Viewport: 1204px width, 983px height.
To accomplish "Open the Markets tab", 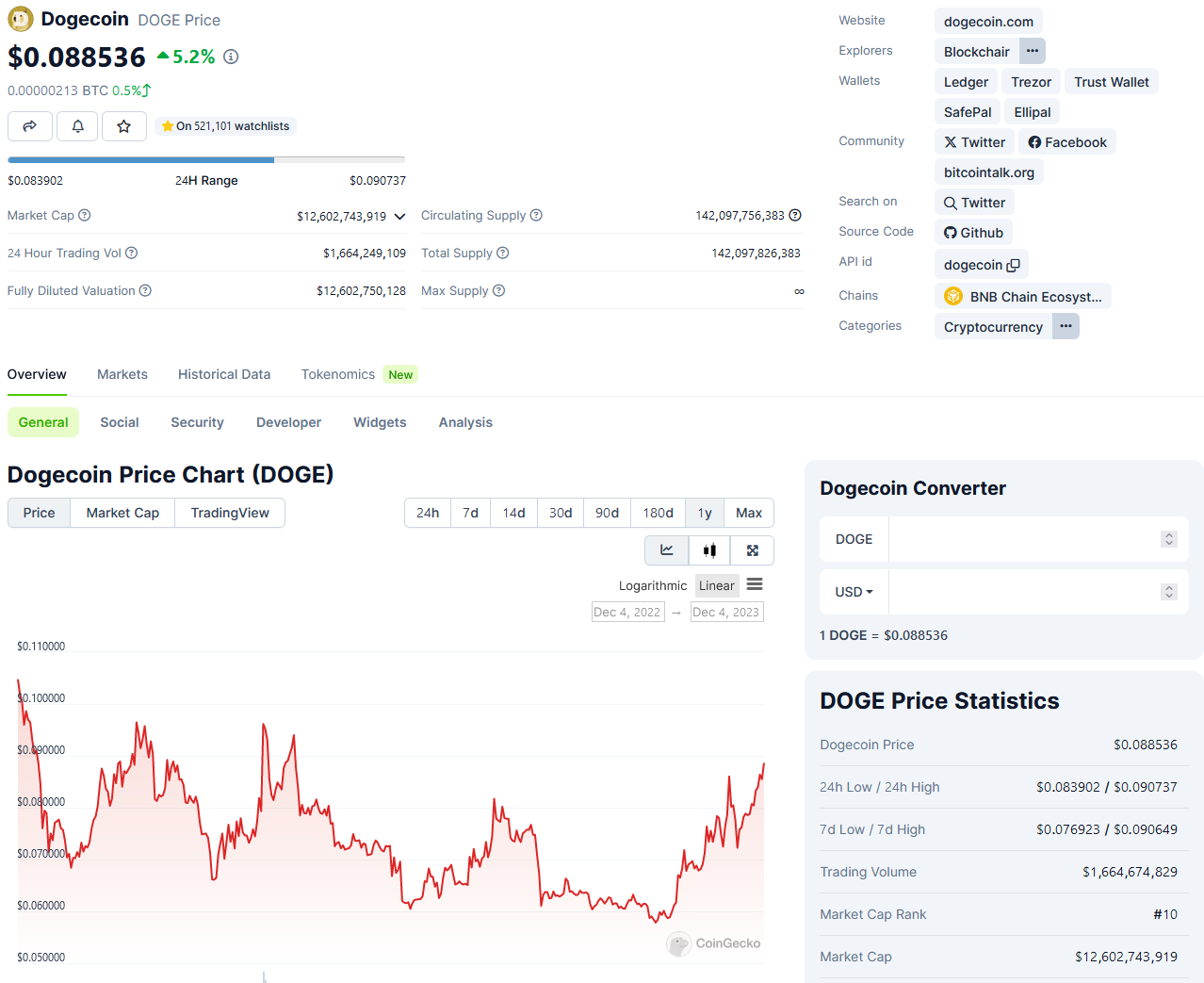I will [x=122, y=375].
